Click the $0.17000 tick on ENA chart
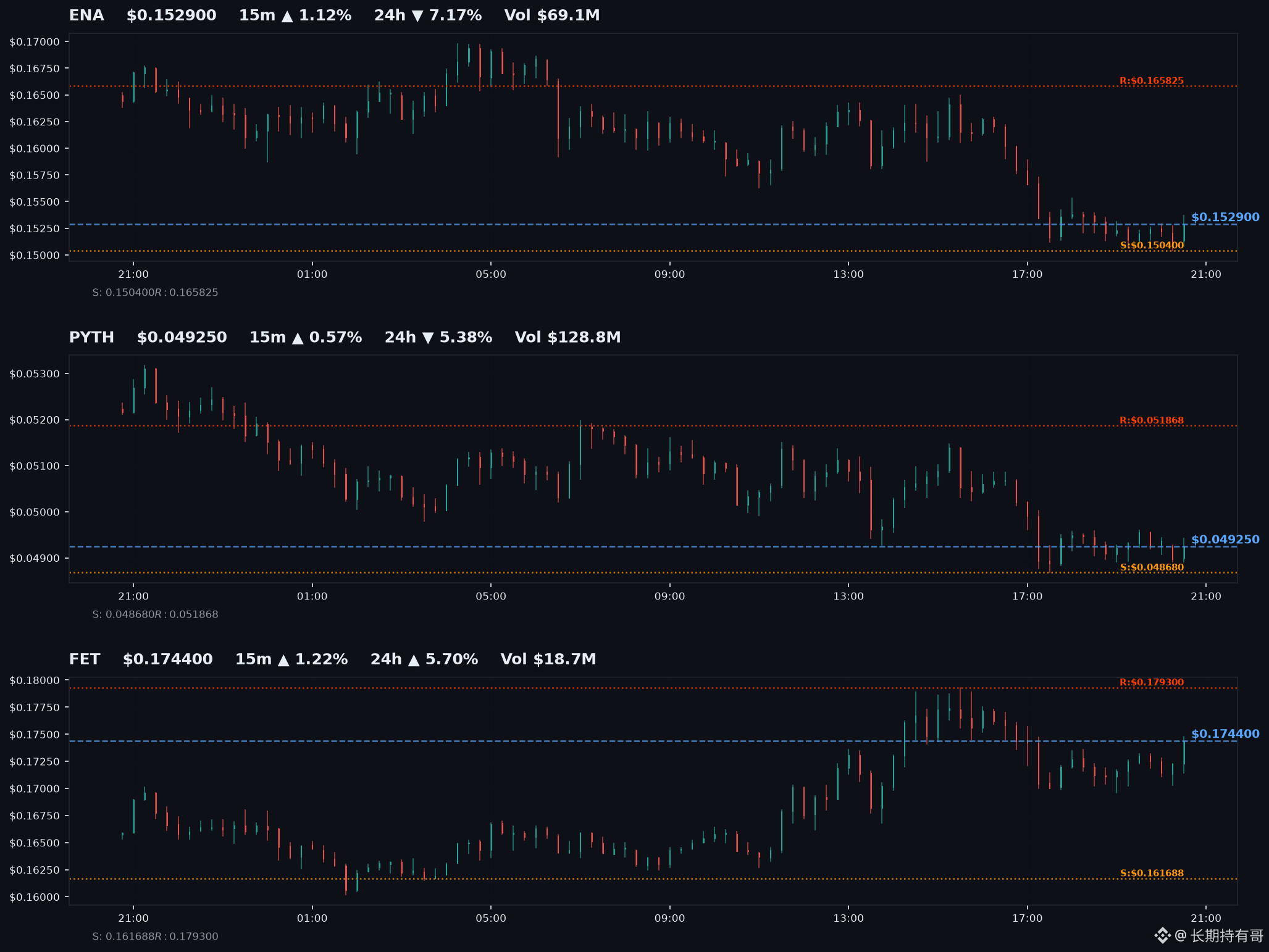1269x952 pixels. 35,42
